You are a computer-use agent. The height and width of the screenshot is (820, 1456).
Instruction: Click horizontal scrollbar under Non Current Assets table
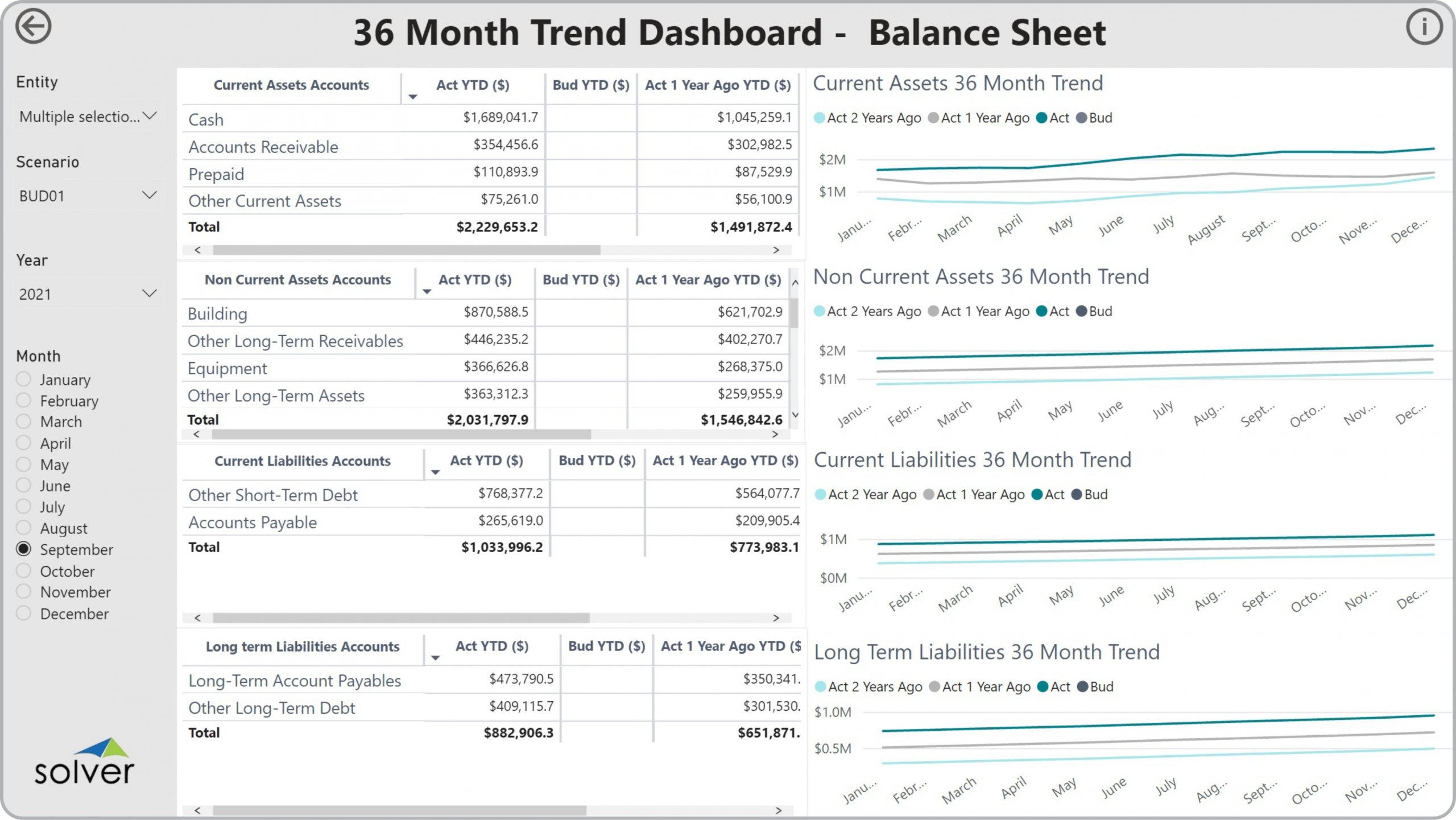(401, 434)
